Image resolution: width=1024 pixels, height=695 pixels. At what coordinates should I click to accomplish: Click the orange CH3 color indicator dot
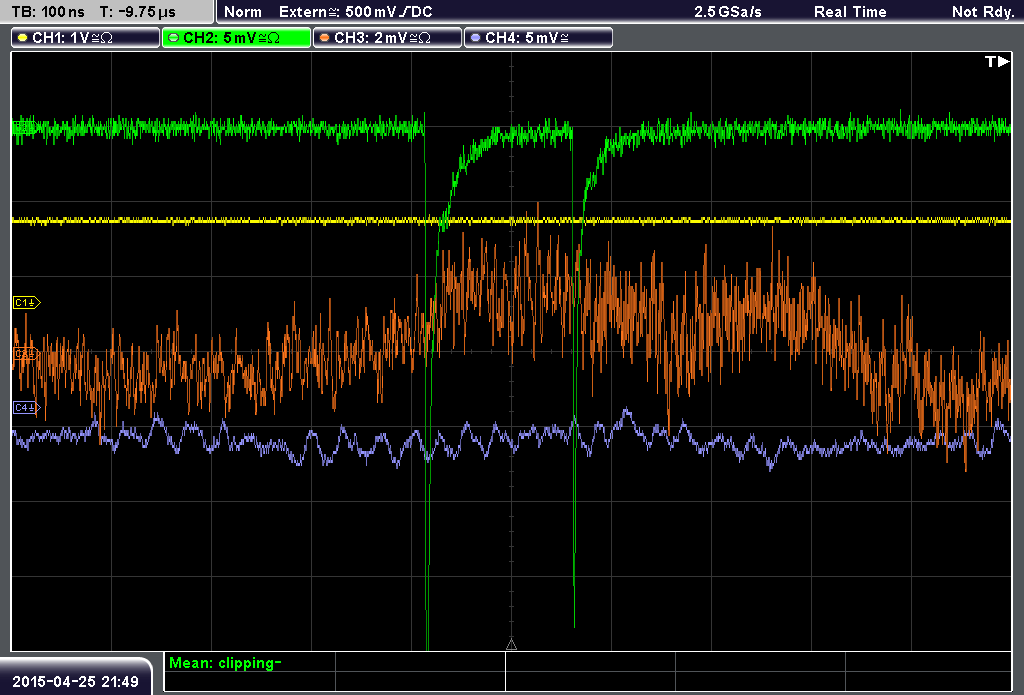325,38
